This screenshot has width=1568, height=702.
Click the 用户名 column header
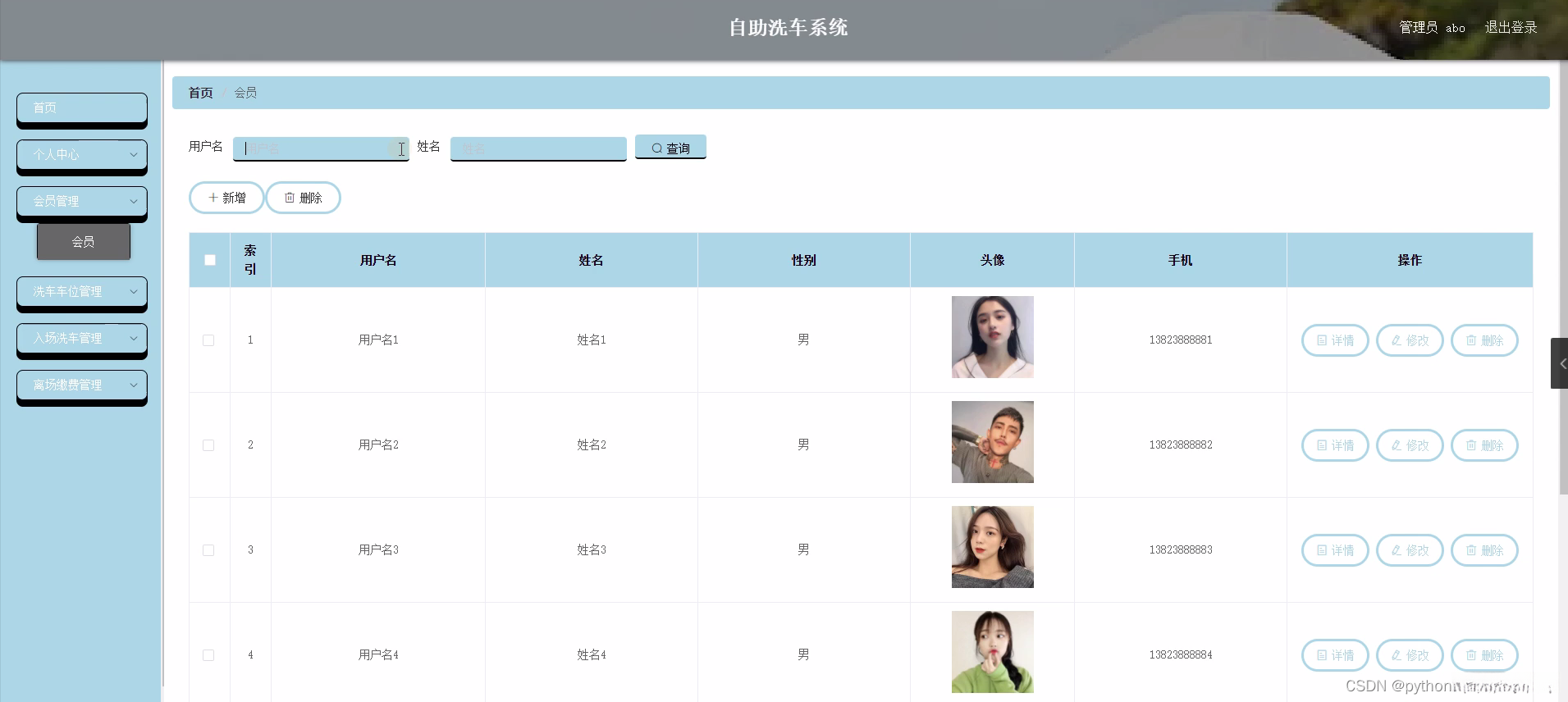pos(378,260)
